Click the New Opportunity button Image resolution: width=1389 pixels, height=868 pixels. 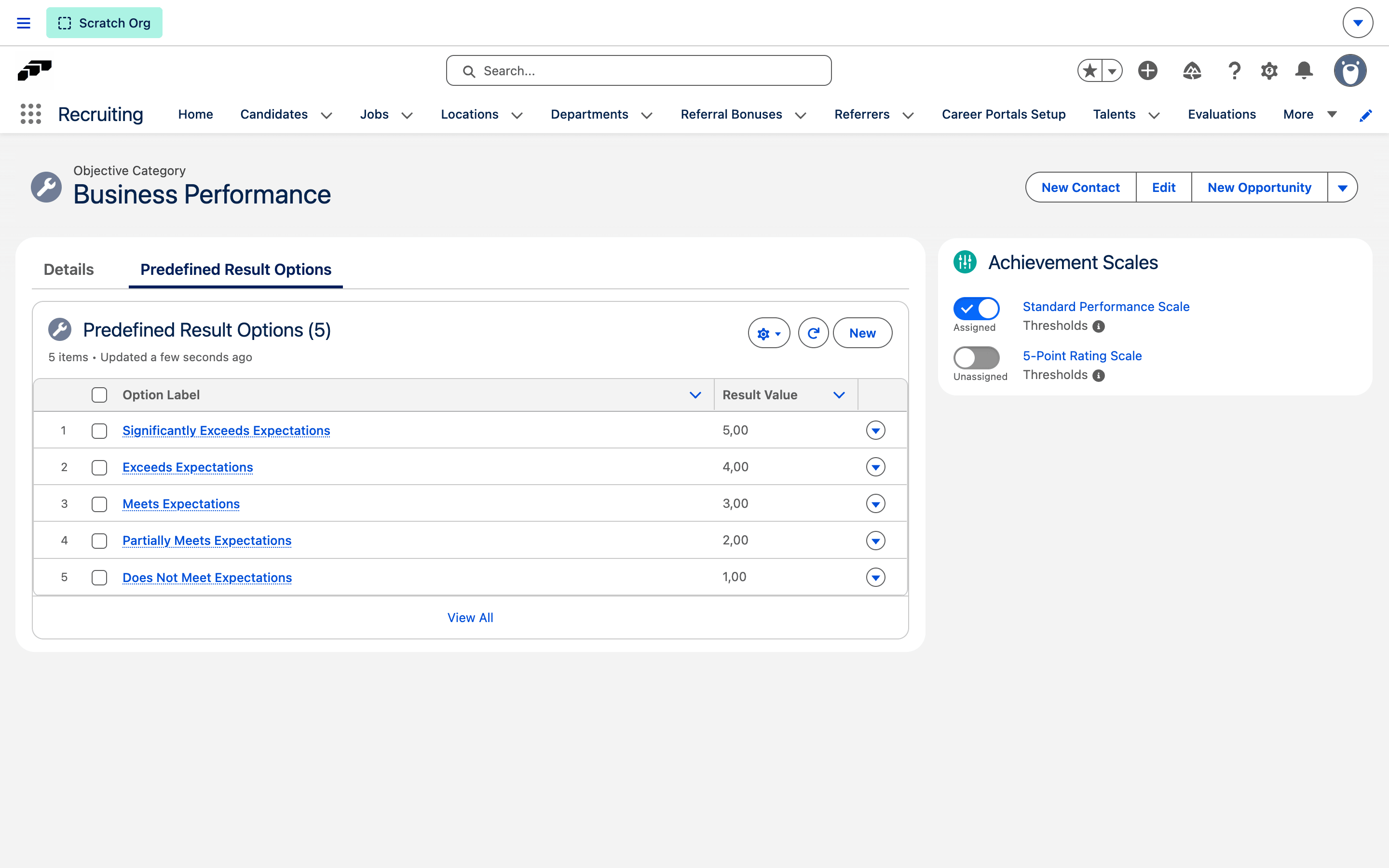(1259, 187)
